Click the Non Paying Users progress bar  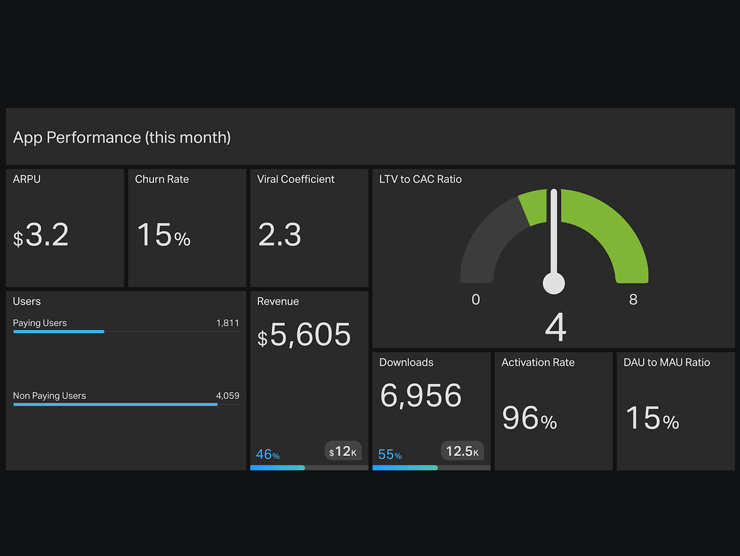[126, 404]
